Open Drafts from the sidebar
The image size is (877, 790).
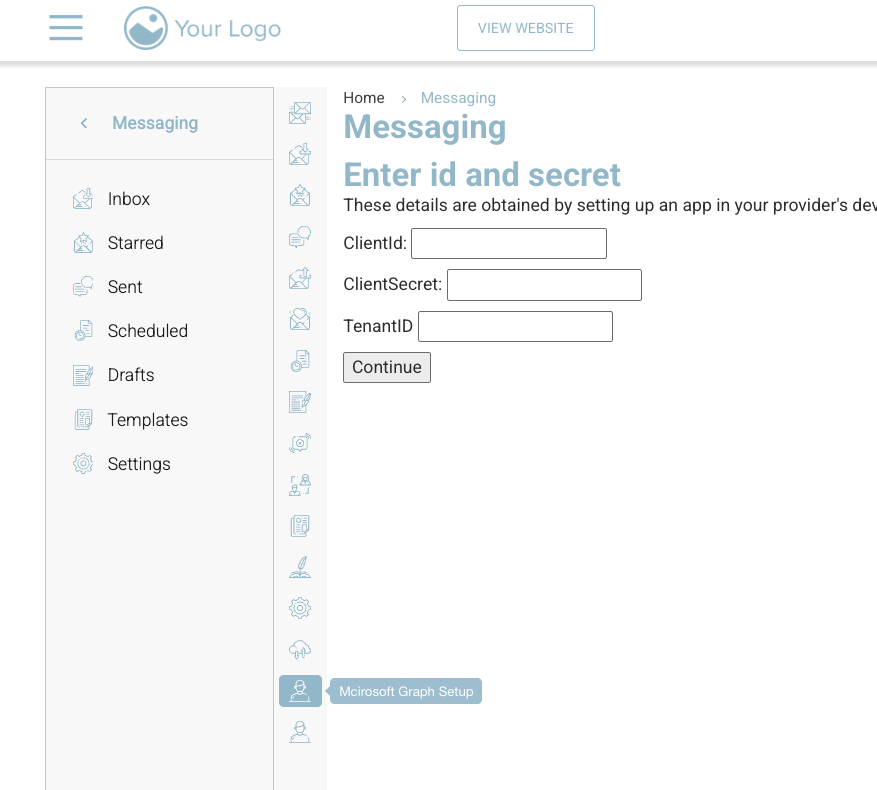131,375
